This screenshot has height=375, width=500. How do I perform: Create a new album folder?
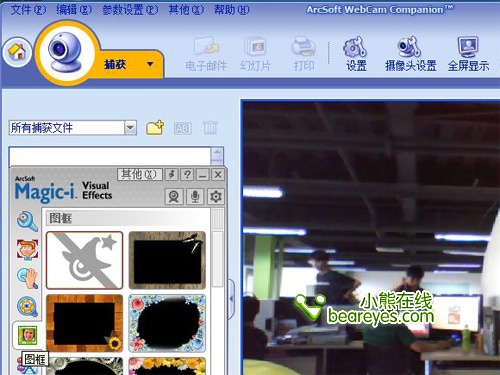click(x=155, y=127)
